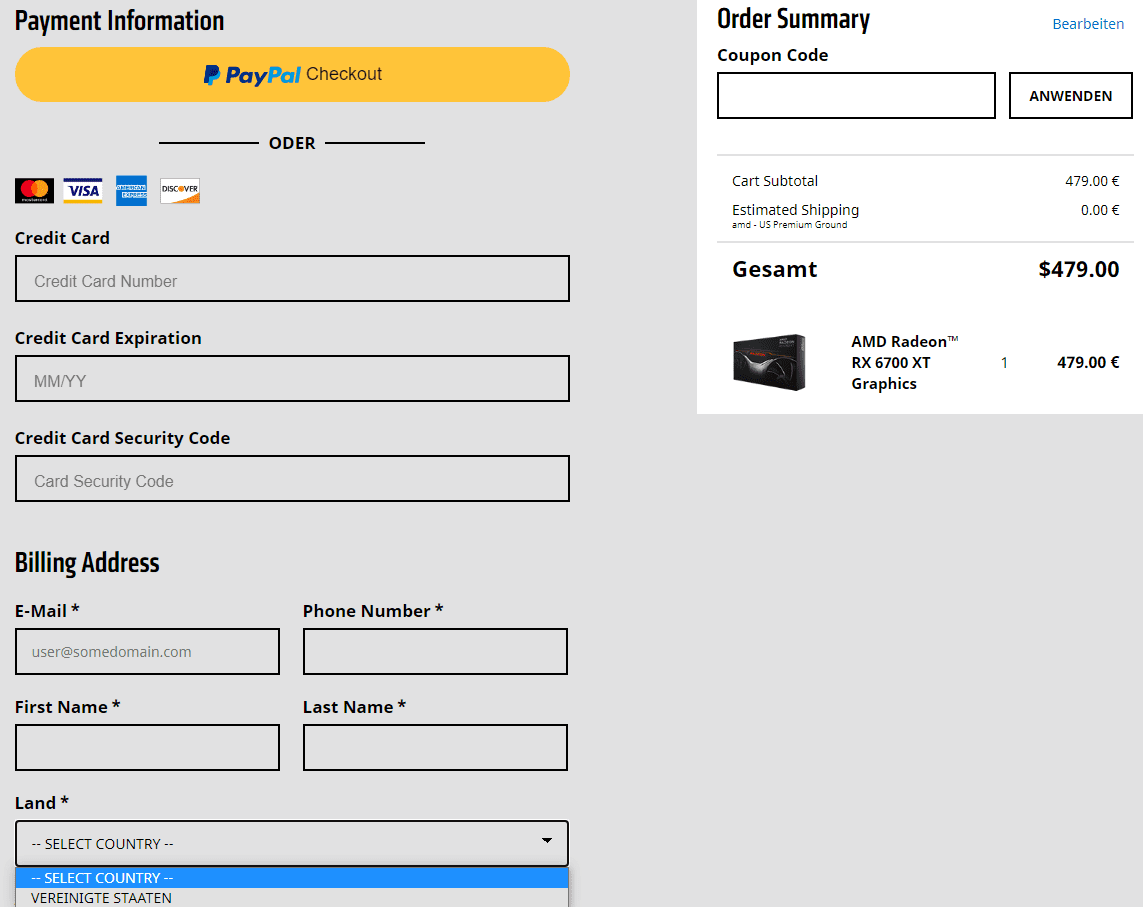This screenshot has width=1143, height=907.
Task: Click the Last Name input box
Action: pos(435,748)
